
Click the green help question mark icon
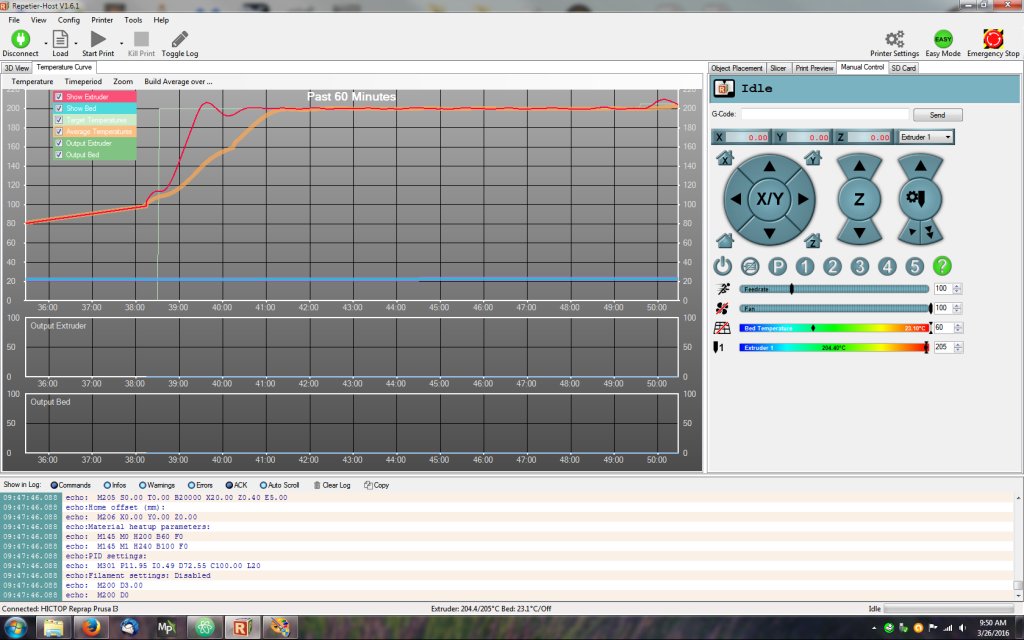point(941,266)
